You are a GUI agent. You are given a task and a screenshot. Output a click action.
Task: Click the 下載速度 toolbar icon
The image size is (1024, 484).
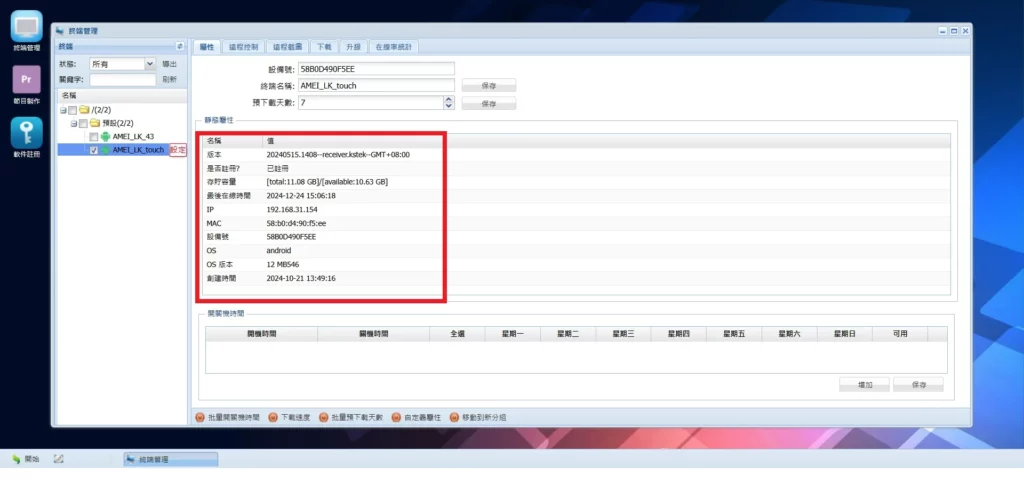(273, 416)
